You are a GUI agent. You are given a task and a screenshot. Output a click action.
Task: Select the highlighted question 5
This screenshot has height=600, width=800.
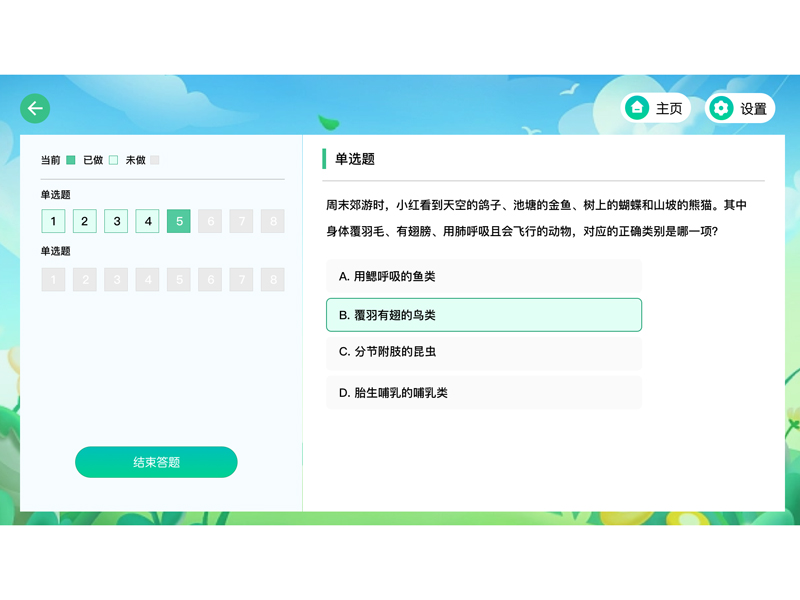tap(178, 221)
